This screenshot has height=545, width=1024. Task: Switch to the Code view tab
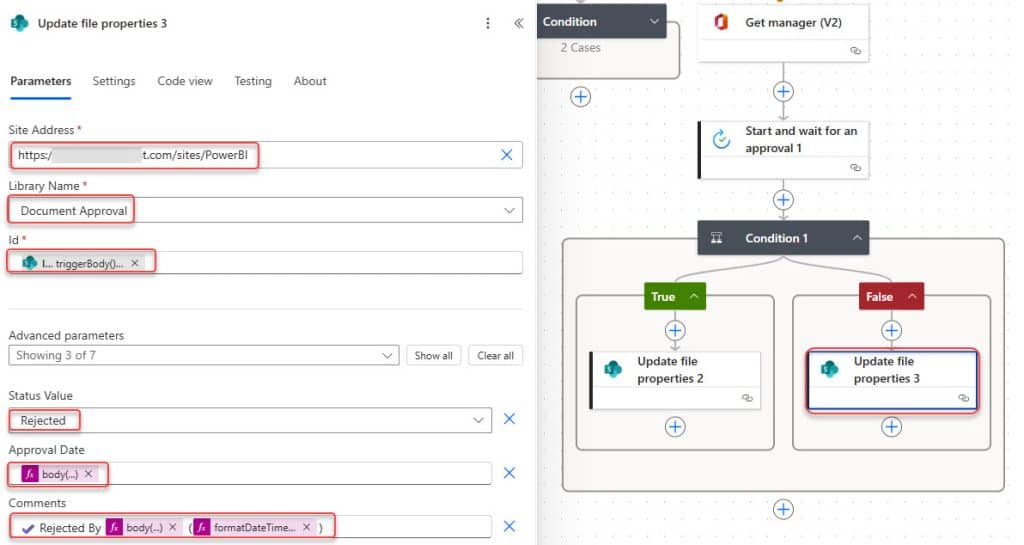[x=185, y=81]
